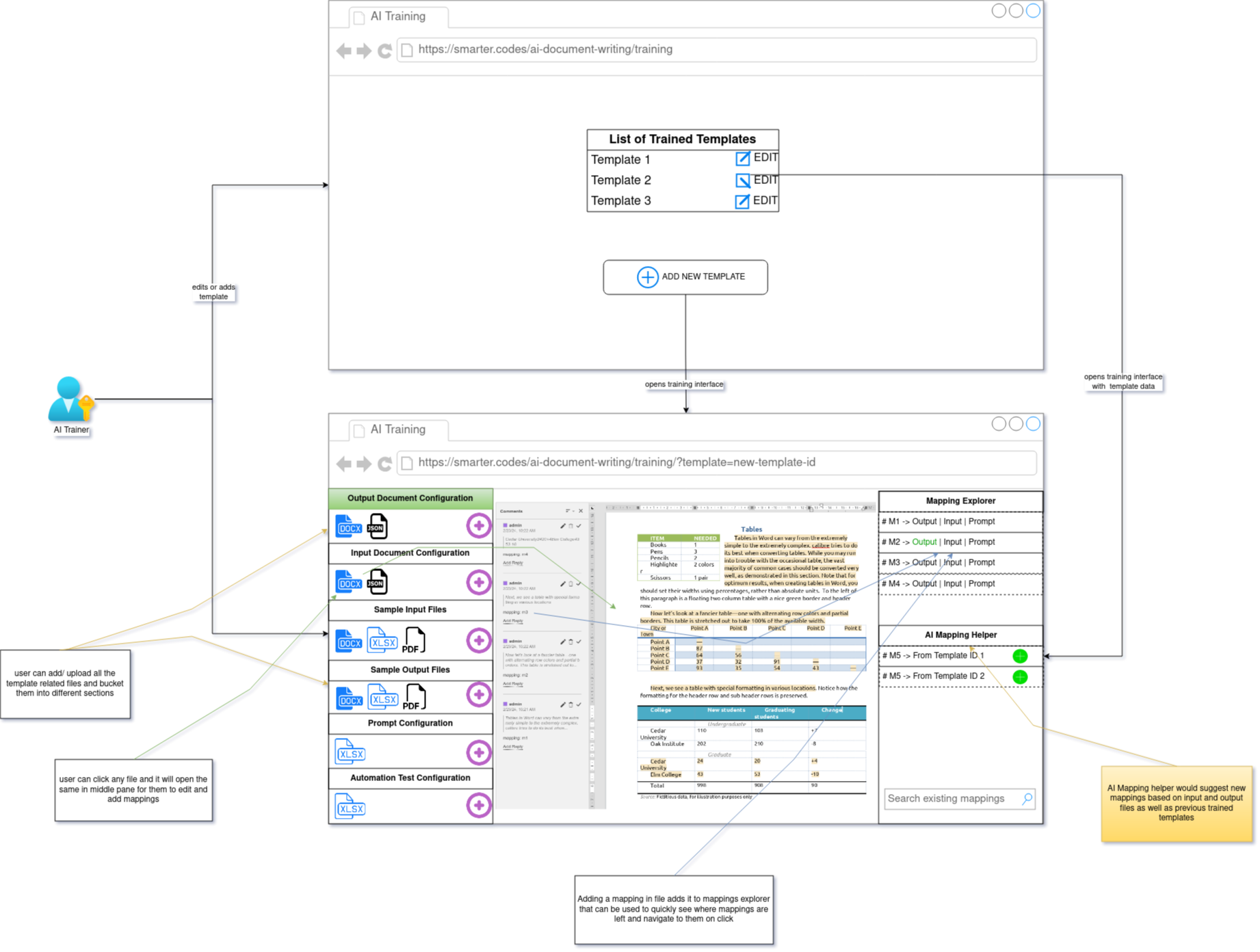1260x952 pixels.
Task: Resolve the first admin comment with checkmark
Action: pos(579,526)
